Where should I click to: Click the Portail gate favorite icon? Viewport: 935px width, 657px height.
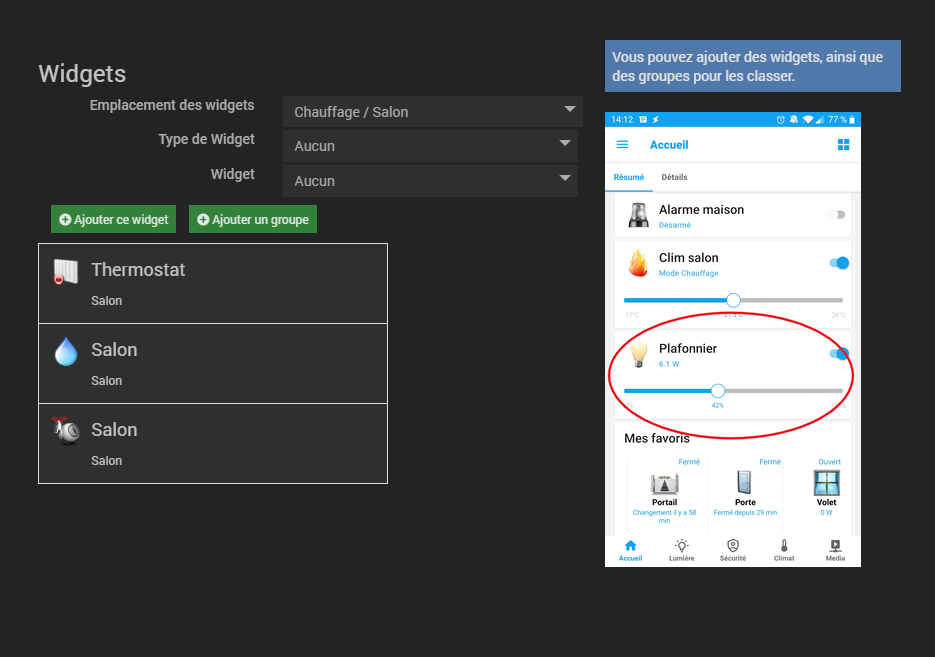click(664, 484)
